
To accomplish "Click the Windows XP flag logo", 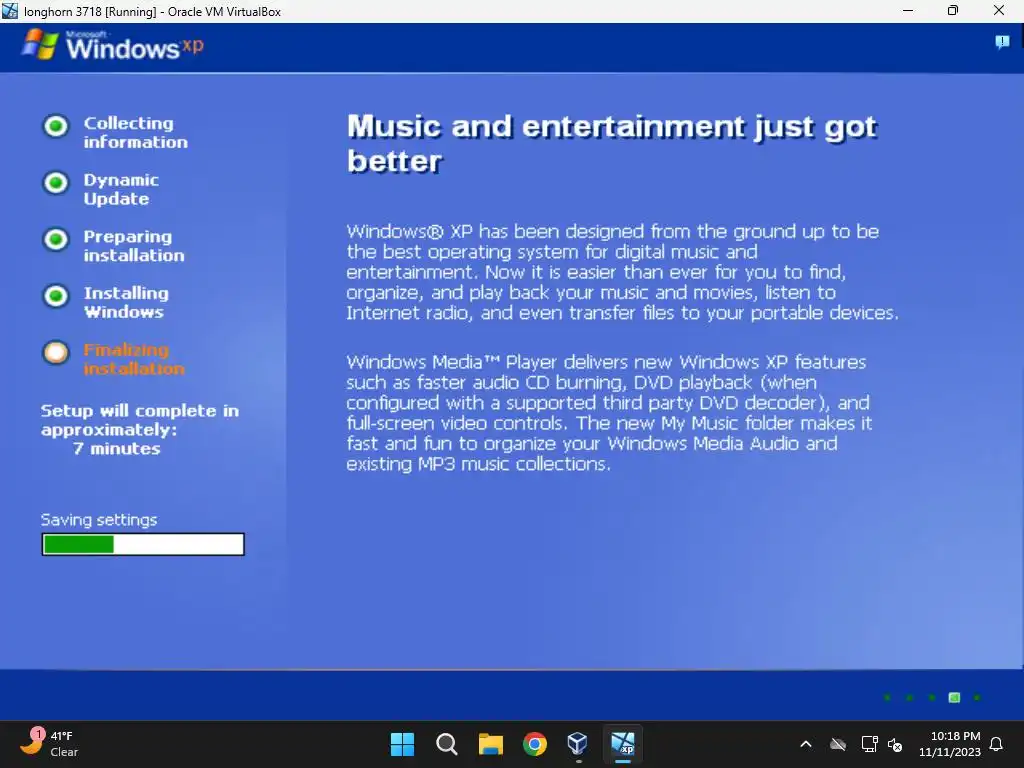I will (x=40, y=44).
